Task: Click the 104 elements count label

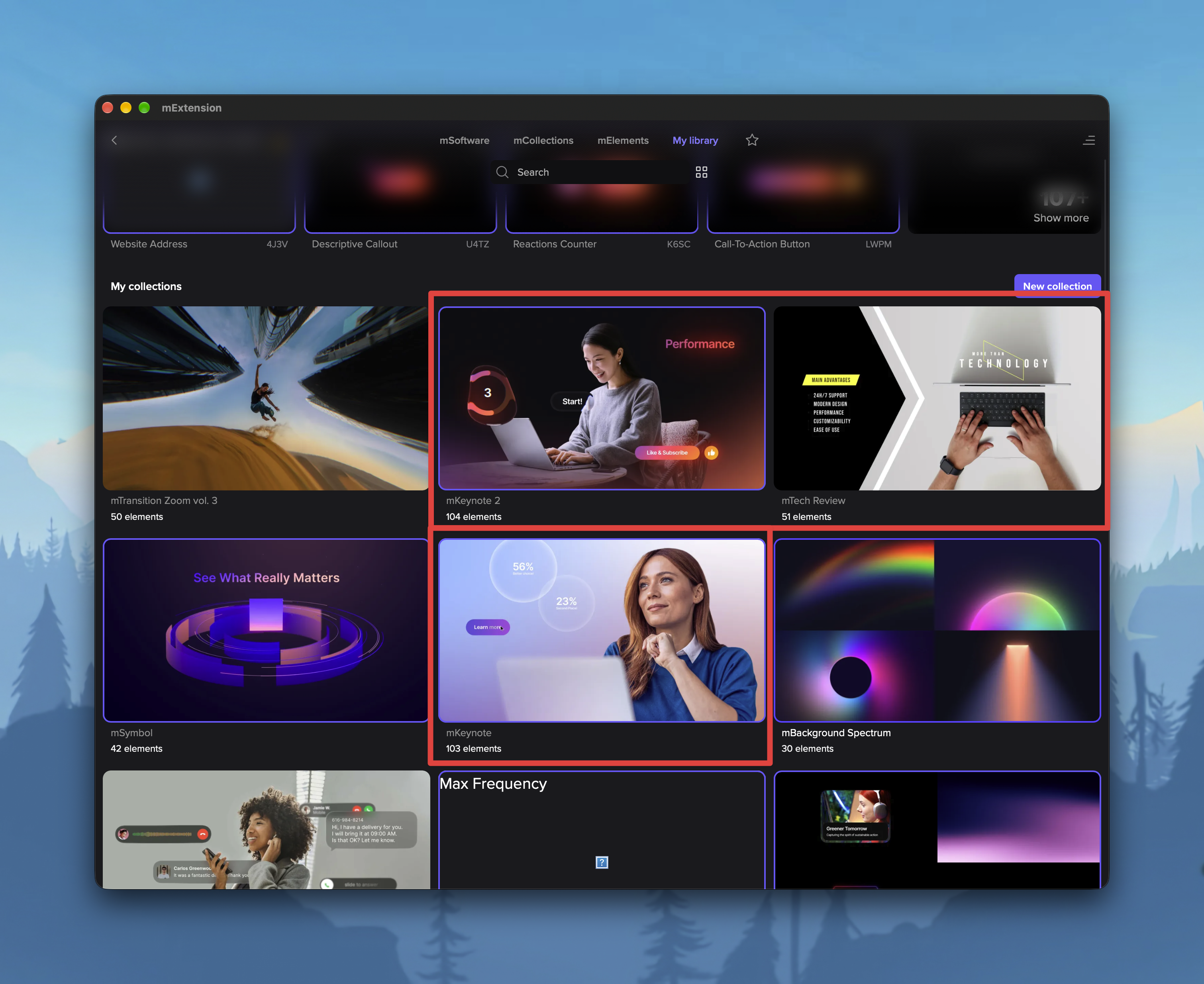Action: pos(473,517)
